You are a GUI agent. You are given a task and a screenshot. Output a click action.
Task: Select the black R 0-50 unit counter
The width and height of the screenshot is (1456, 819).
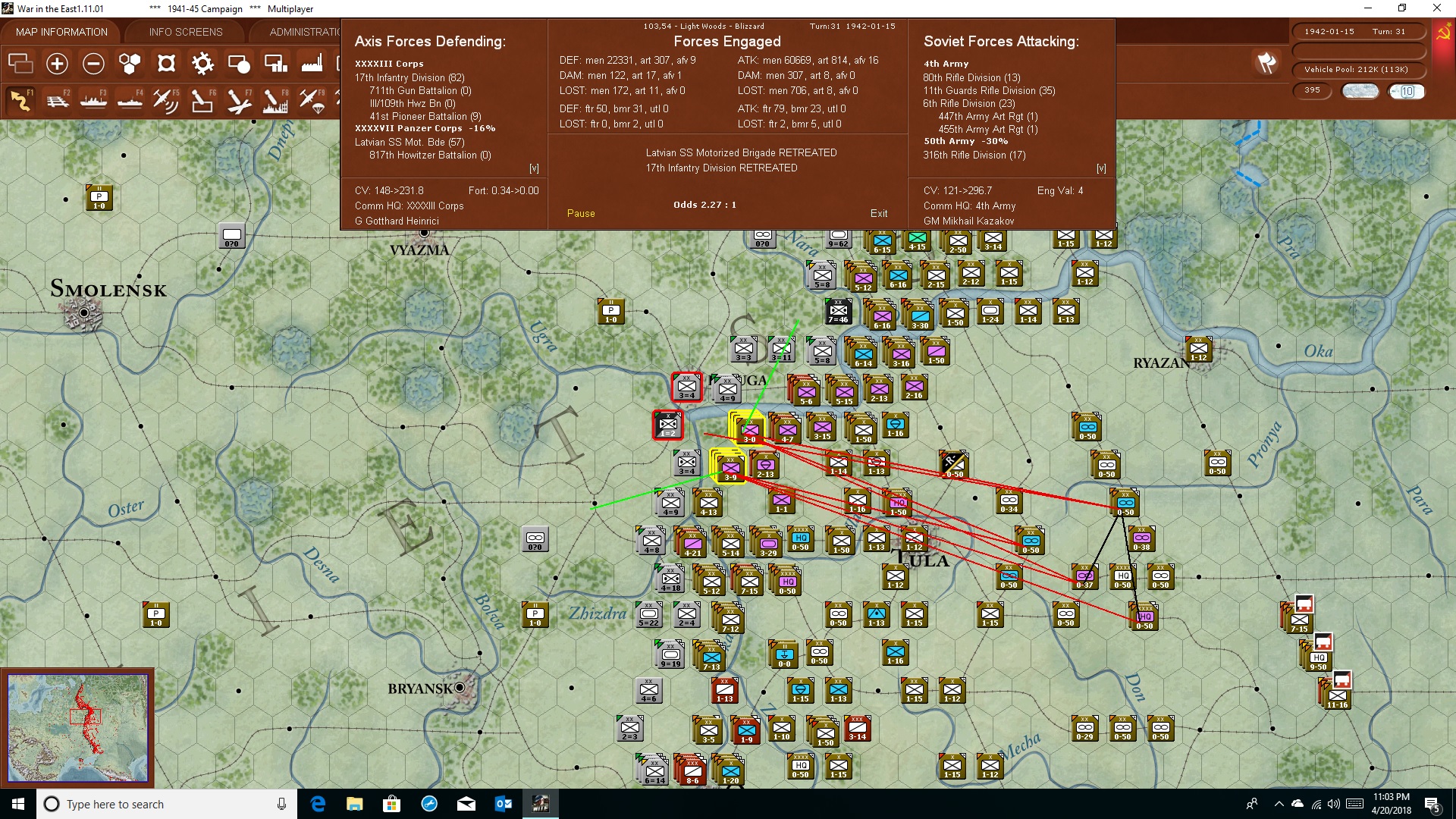954,464
